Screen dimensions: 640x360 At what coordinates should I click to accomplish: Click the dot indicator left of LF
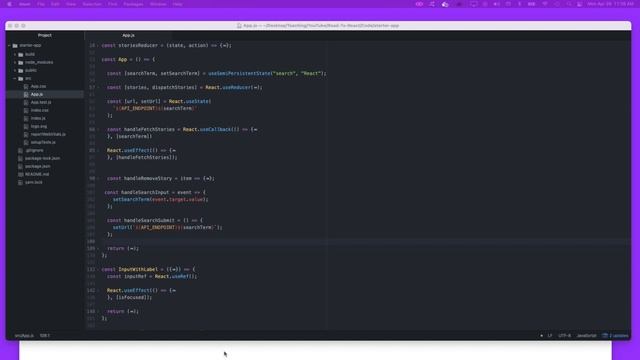coord(541,336)
